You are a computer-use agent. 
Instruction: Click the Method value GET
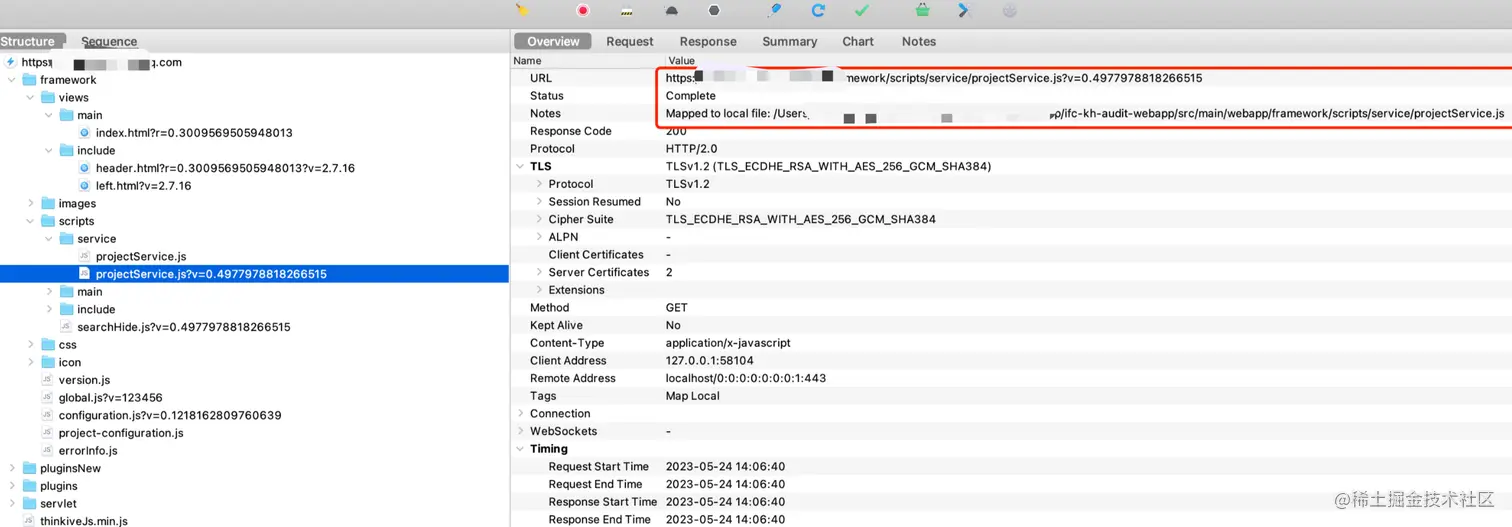(x=677, y=308)
